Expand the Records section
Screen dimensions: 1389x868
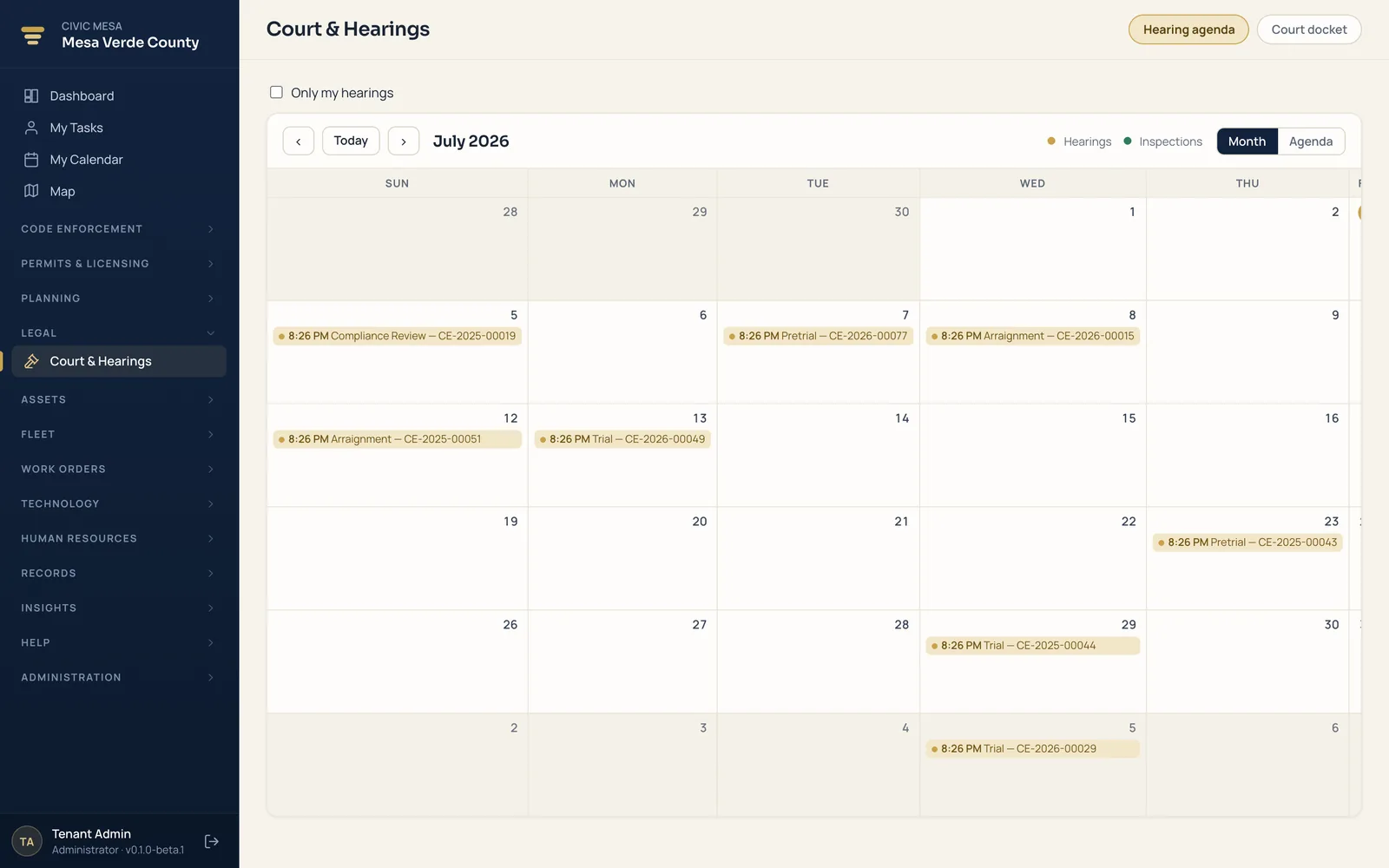(119, 573)
